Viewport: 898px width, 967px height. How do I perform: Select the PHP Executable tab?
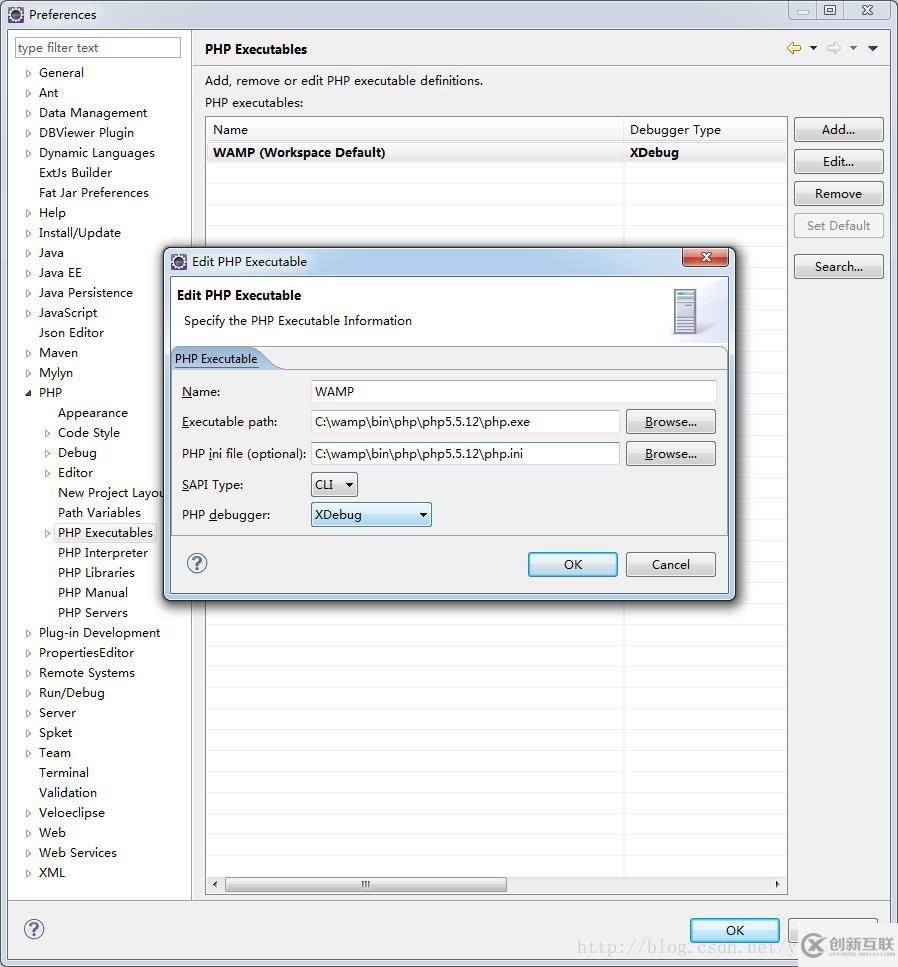(x=216, y=359)
